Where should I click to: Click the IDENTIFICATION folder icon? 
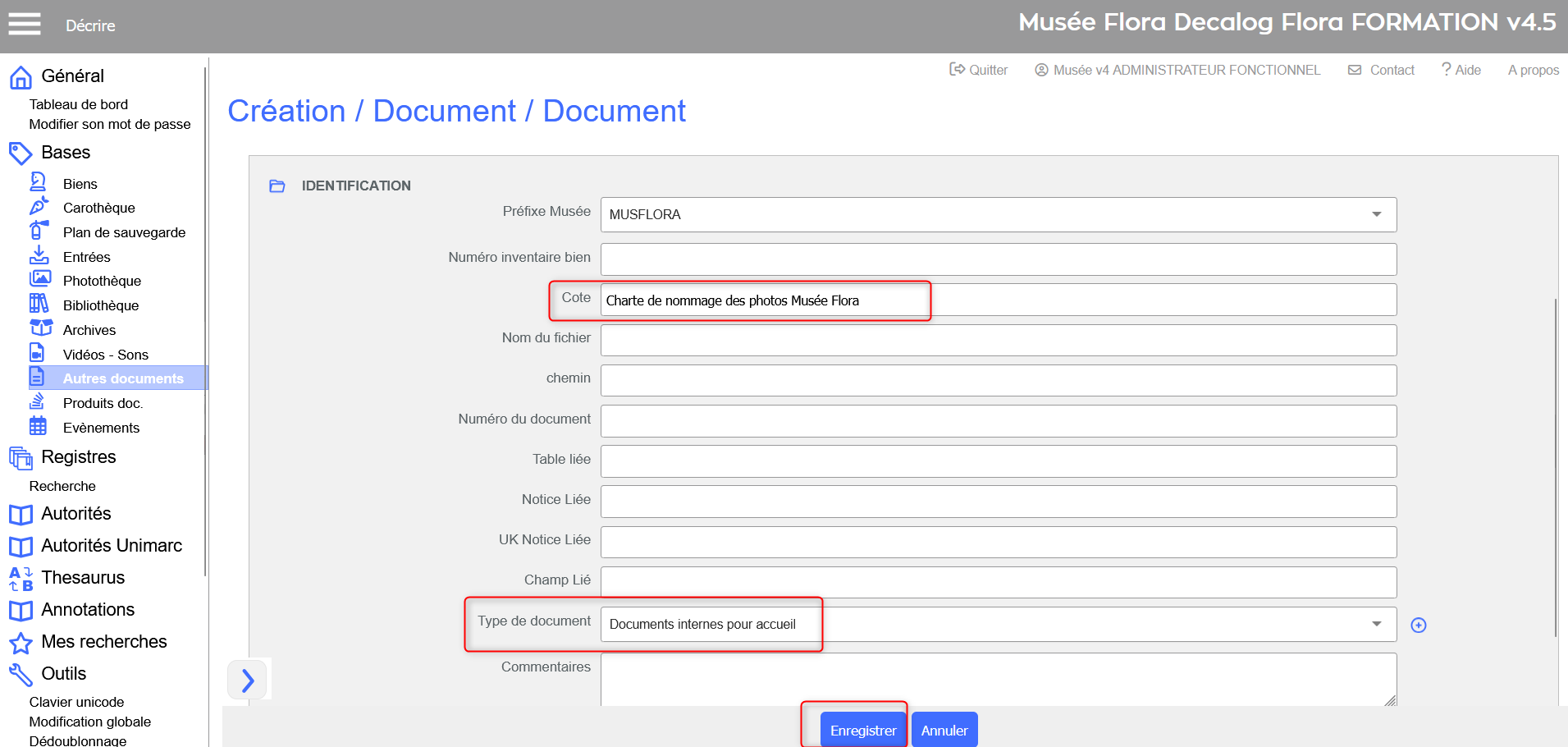tap(277, 186)
